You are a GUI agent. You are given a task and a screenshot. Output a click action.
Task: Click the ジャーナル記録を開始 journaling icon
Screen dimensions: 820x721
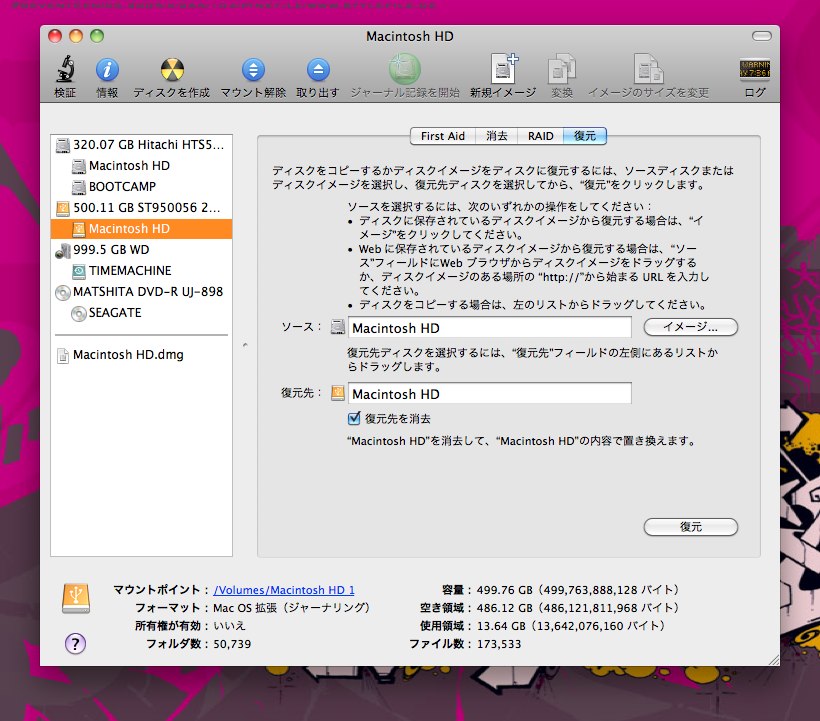pyautogui.click(x=405, y=69)
